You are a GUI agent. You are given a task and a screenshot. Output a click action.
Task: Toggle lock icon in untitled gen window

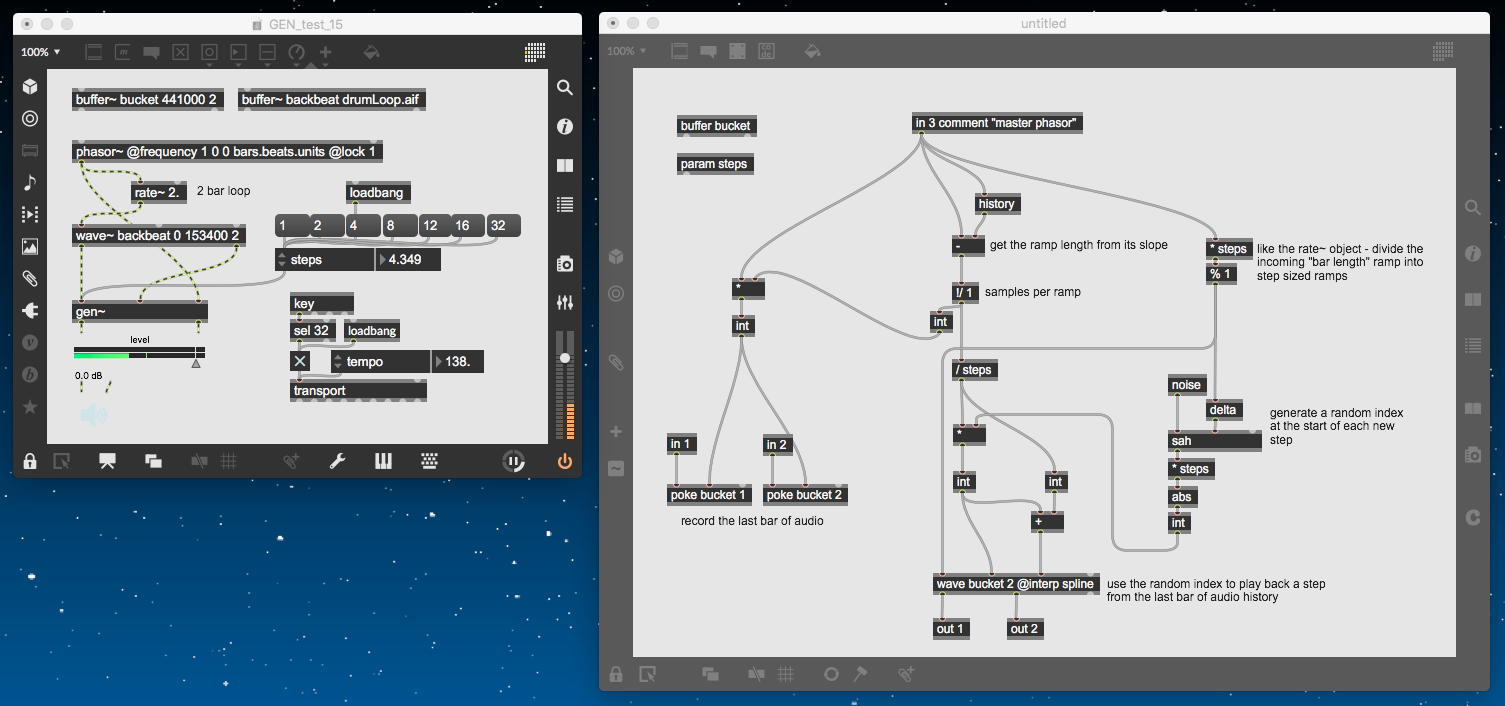(x=616, y=674)
